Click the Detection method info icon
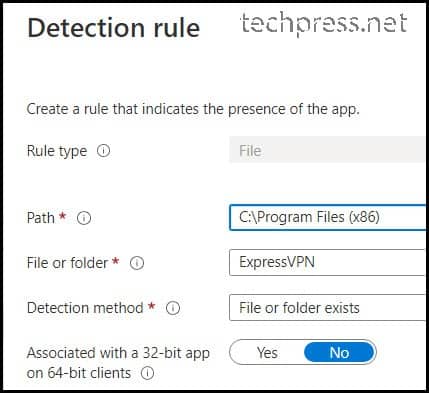 pyautogui.click(x=173, y=308)
